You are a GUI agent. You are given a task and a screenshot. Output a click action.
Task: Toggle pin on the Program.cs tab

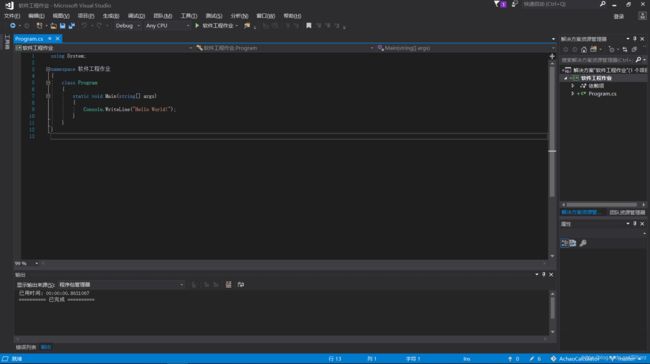coord(50,39)
